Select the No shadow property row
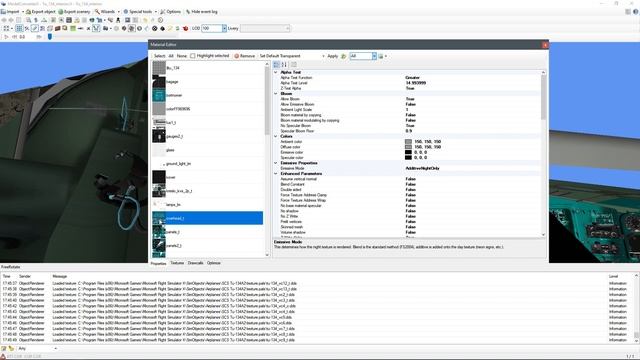 pos(409,211)
